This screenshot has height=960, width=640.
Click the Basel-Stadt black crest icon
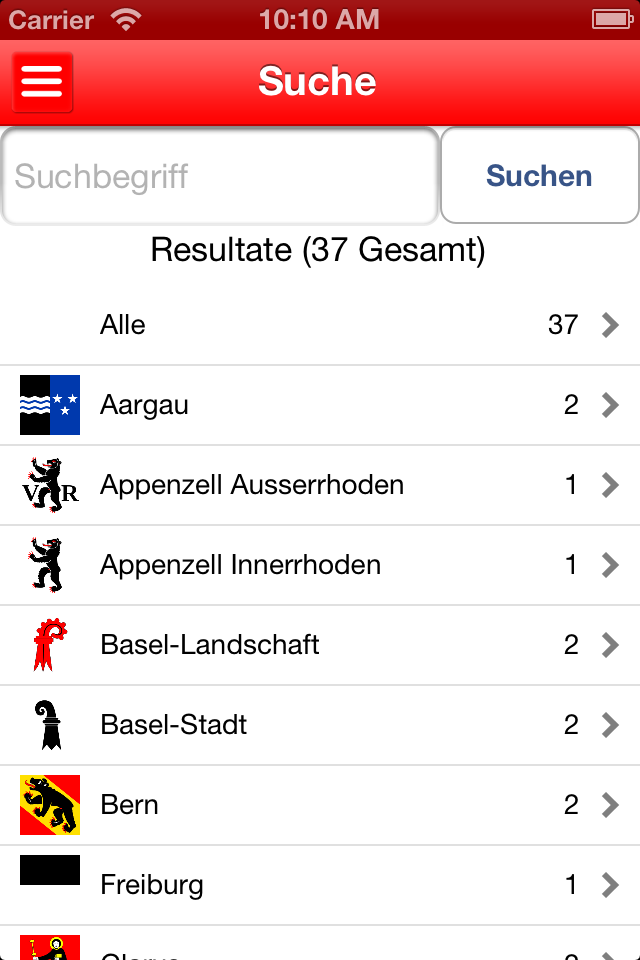tap(49, 724)
